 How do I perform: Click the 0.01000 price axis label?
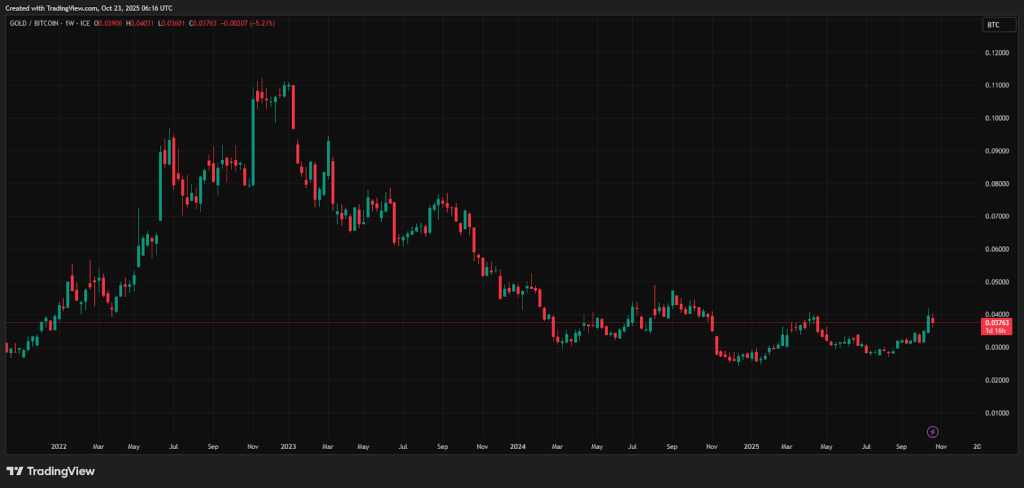997,412
